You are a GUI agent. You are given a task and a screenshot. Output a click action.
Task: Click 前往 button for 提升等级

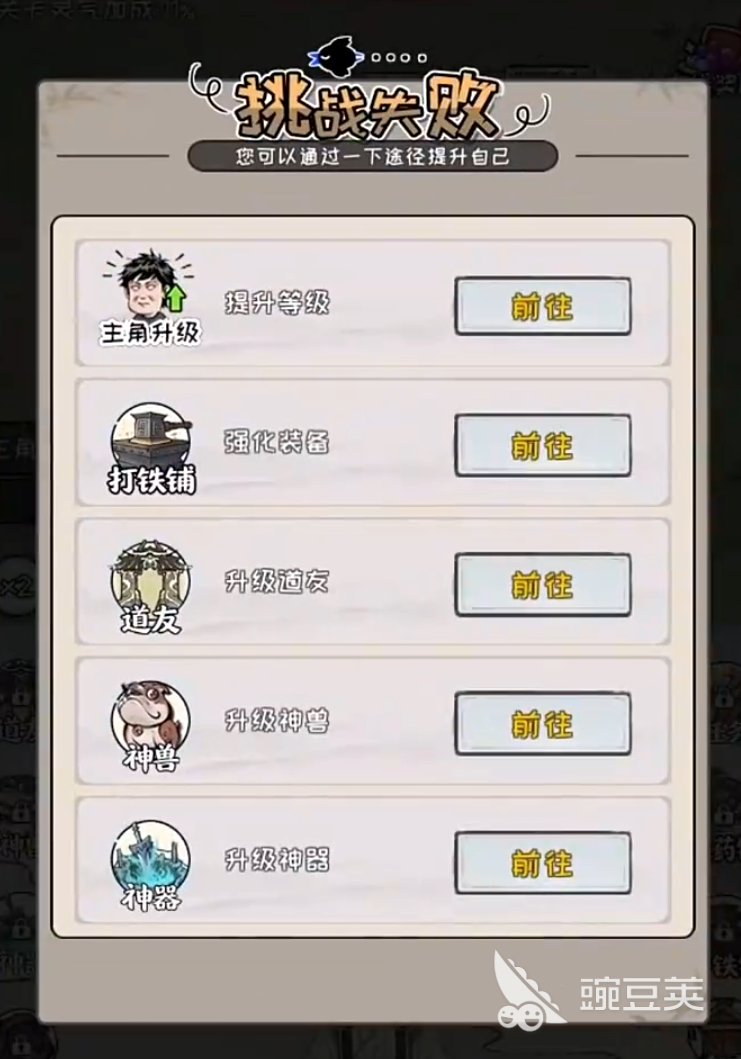543,306
